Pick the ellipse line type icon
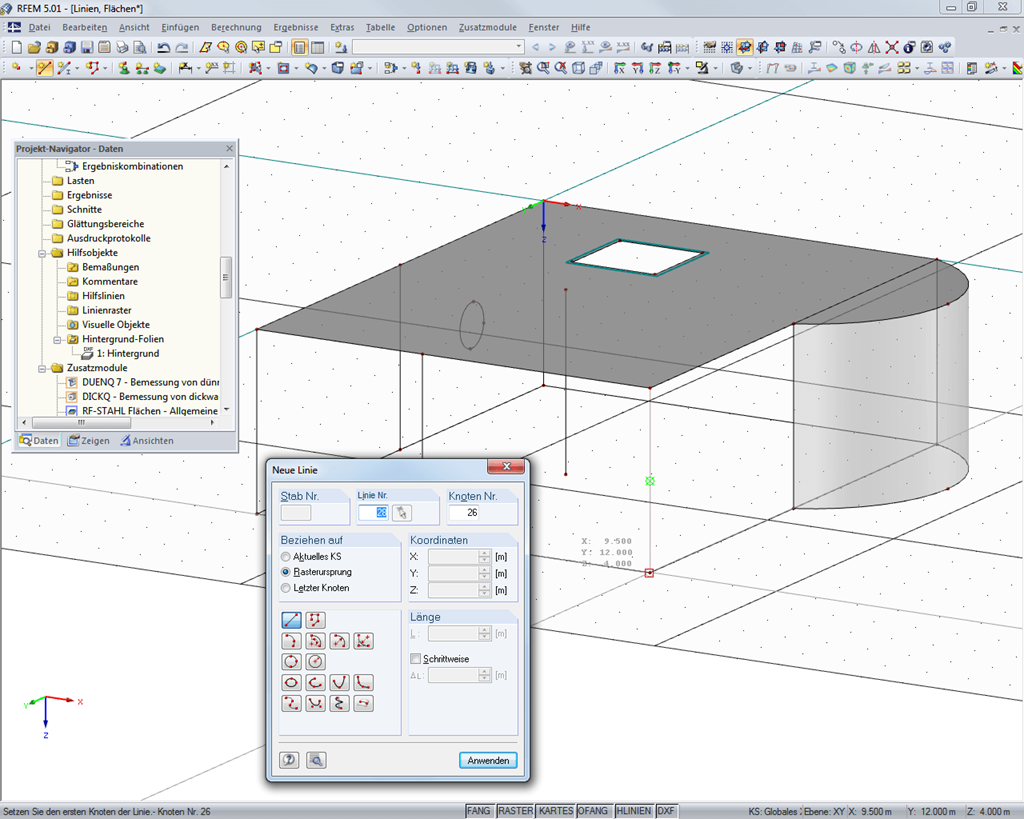The image size is (1024, 819). tap(292, 682)
